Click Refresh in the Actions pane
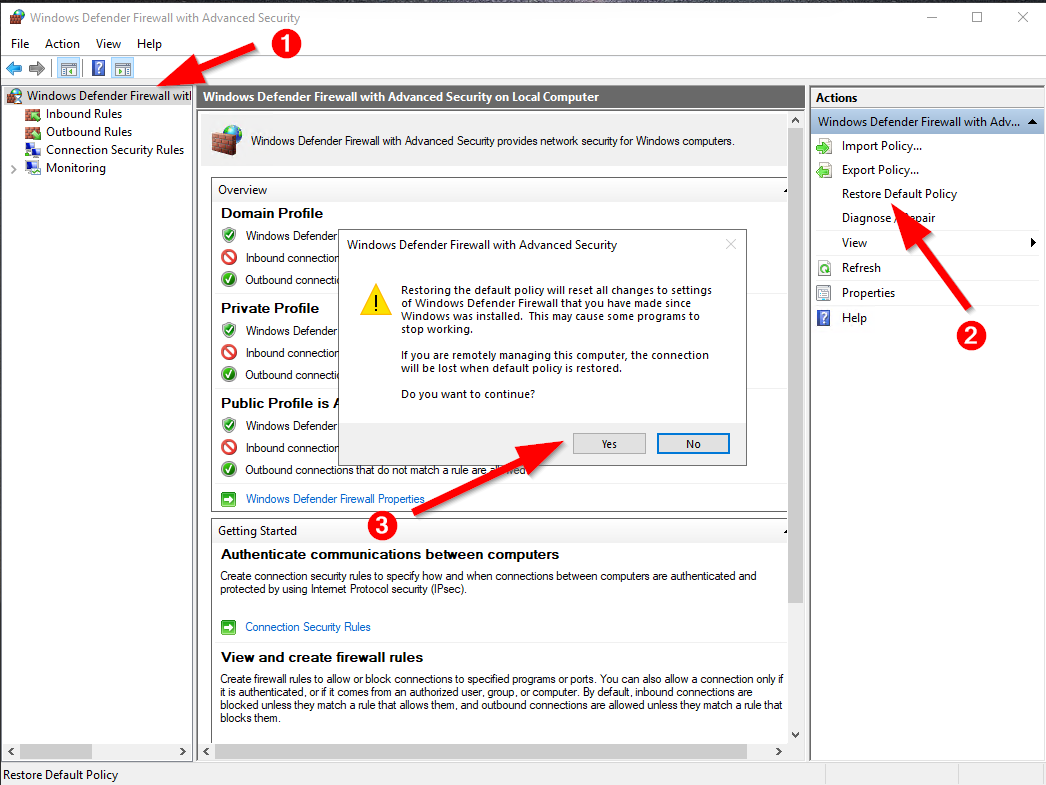Screen dimensions: 1046x785 pyautogui.click(x=861, y=268)
